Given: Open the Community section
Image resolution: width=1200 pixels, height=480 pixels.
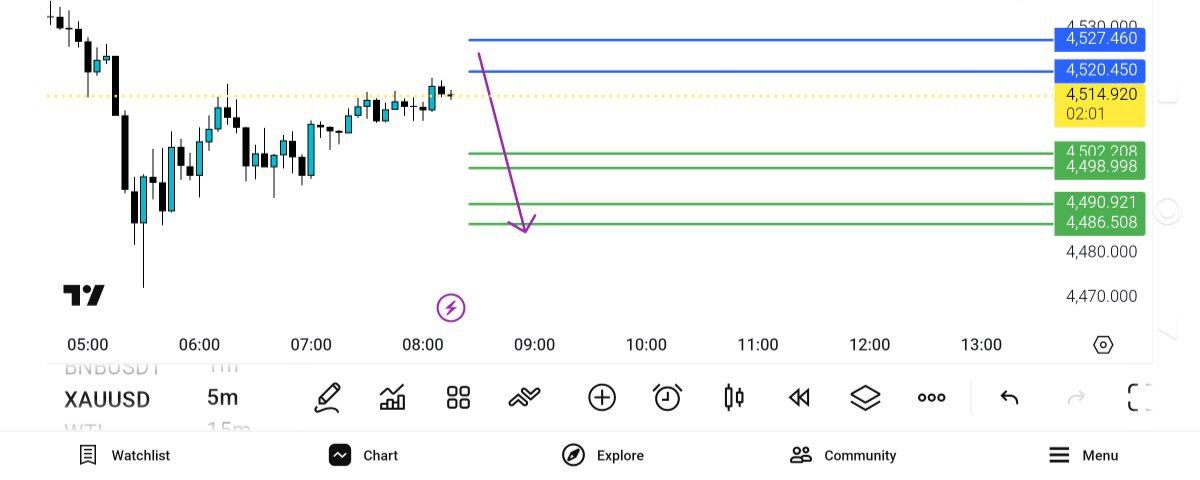Looking at the screenshot, I should [843, 455].
